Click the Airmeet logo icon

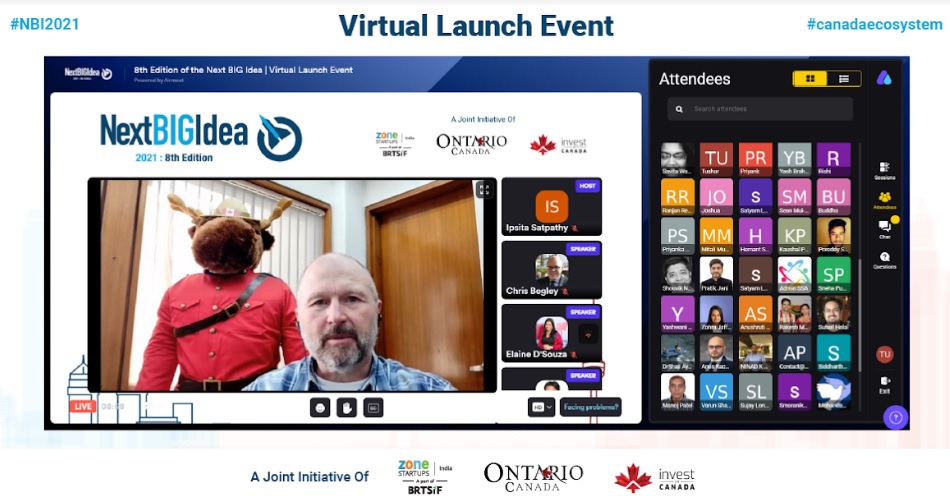click(884, 78)
